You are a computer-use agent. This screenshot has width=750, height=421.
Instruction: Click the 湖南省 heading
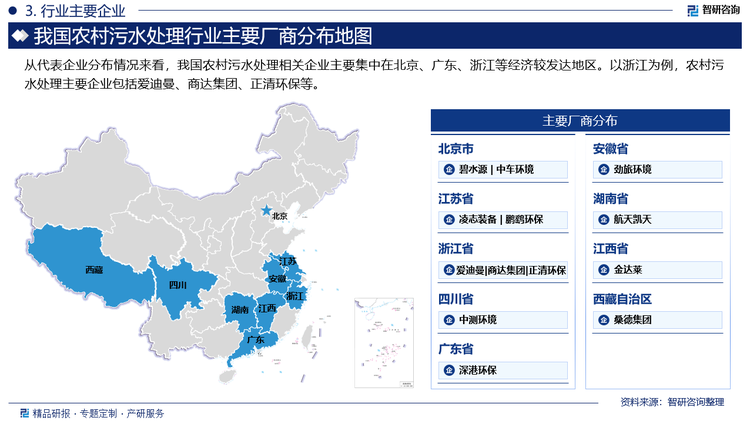pyautogui.click(x=611, y=199)
